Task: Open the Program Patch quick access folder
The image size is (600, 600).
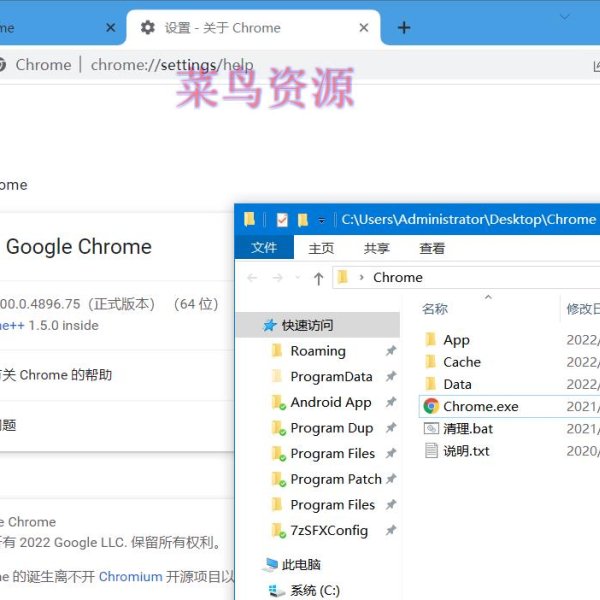Action: tap(336, 479)
